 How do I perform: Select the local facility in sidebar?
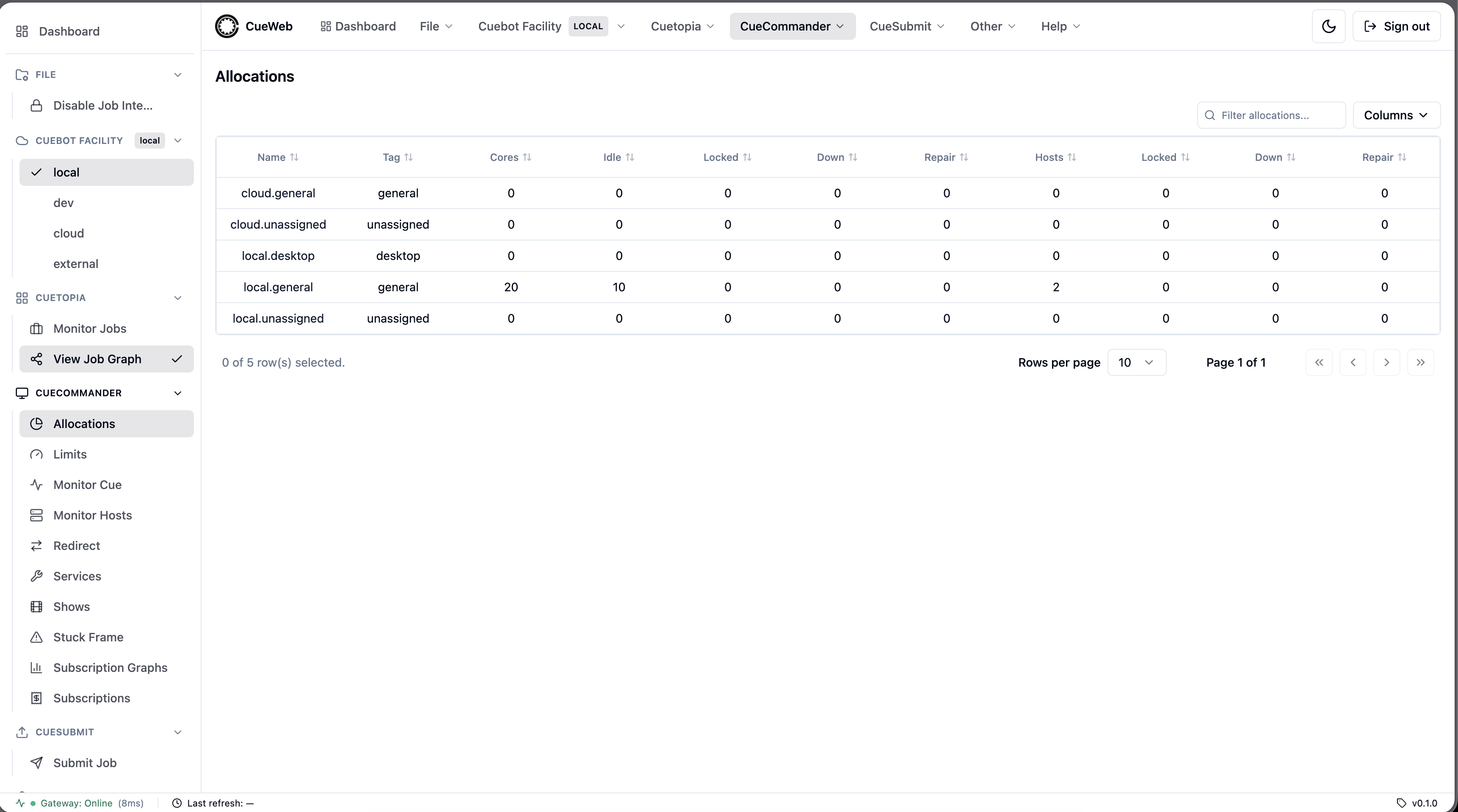pyautogui.click(x=106, y=172)
